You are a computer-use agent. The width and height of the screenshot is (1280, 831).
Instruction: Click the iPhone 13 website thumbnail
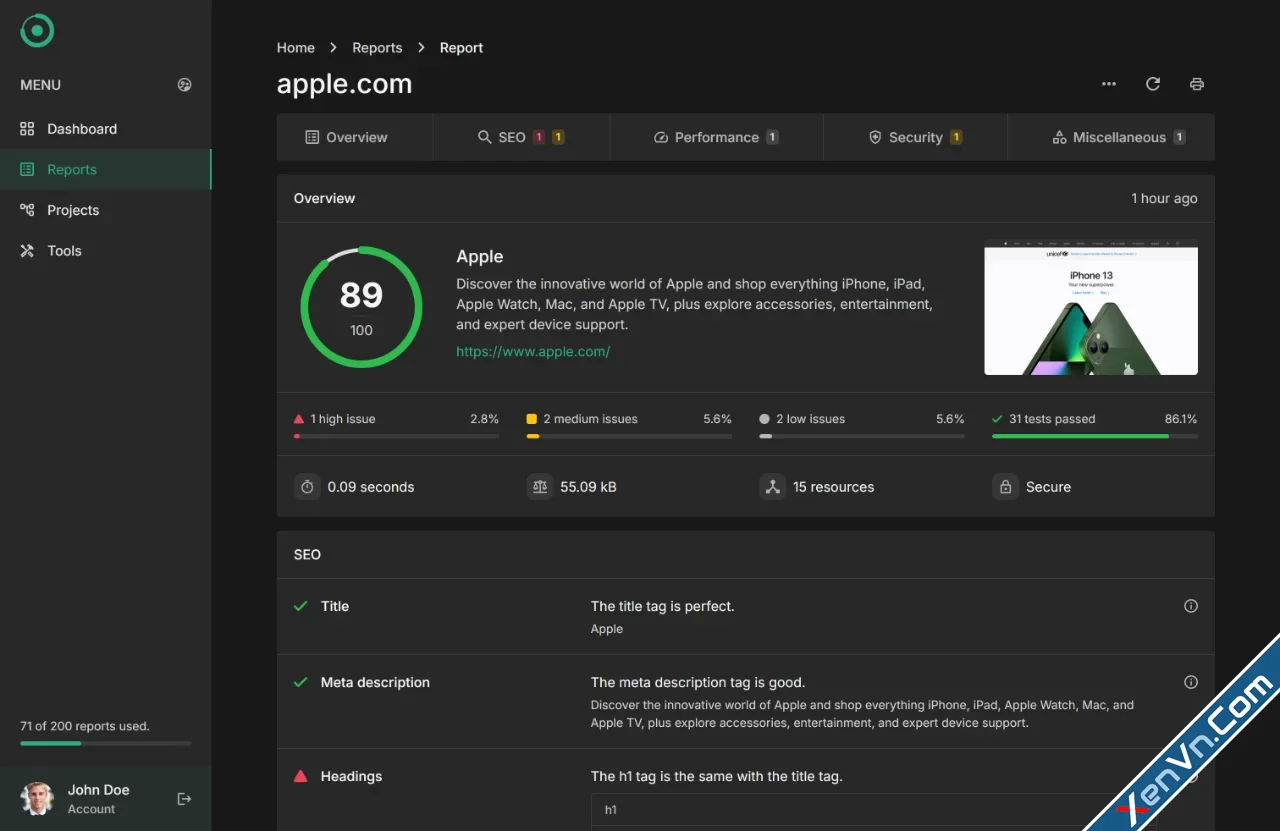click(x=1090, y=310)
